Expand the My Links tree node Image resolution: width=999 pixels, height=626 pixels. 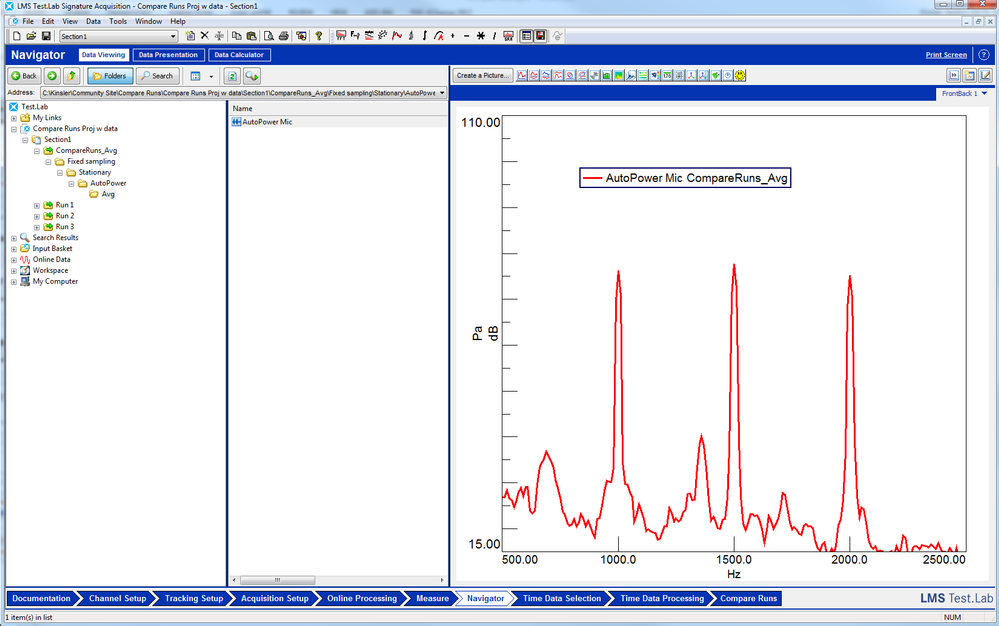click(14, 118)
